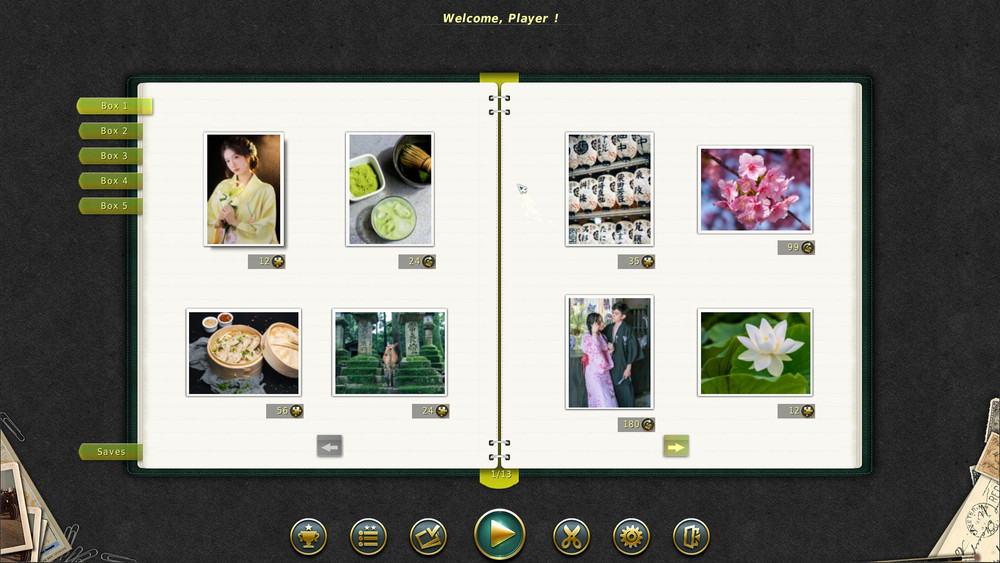Pick the paper lanterns puzzle image
The width and height of the screenshot is (1000, 563).
click(609, 189)
